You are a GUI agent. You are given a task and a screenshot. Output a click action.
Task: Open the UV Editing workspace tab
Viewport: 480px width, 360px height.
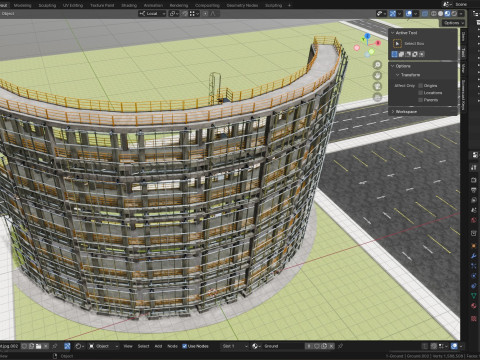[x=73, y=5]
